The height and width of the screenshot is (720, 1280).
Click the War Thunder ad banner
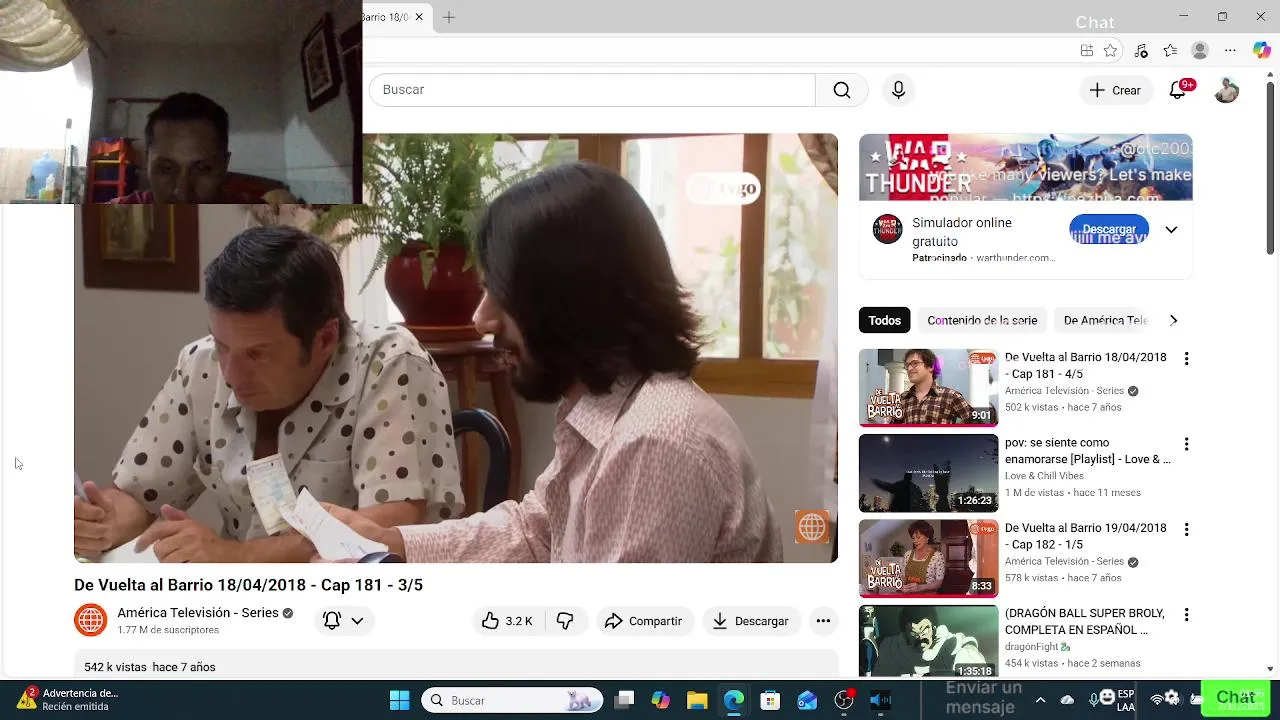pos(1025,167)
